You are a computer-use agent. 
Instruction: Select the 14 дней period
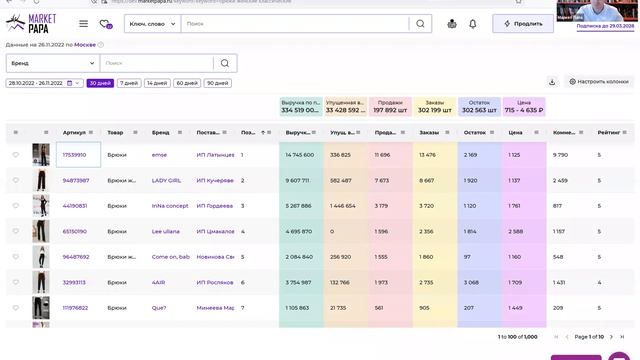157,83
